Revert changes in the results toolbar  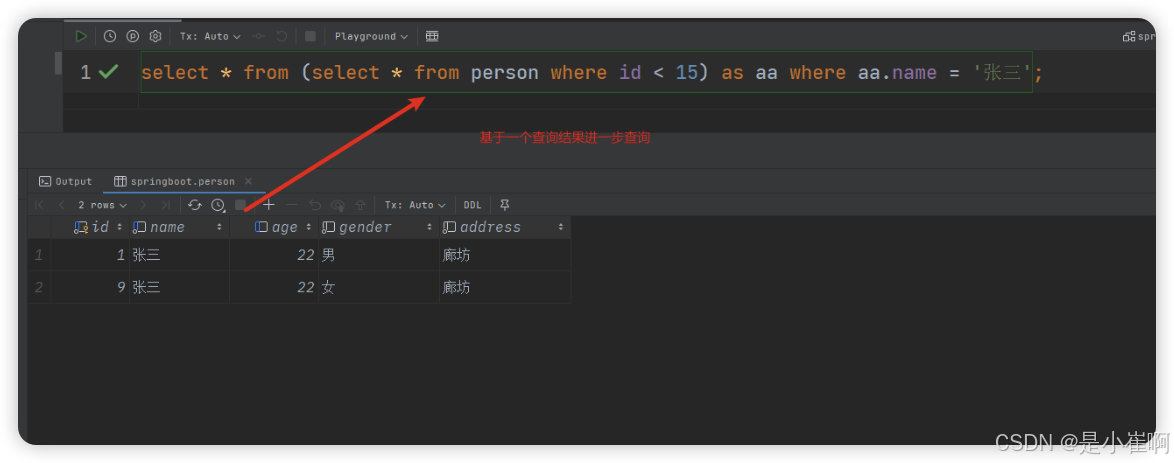315,205
